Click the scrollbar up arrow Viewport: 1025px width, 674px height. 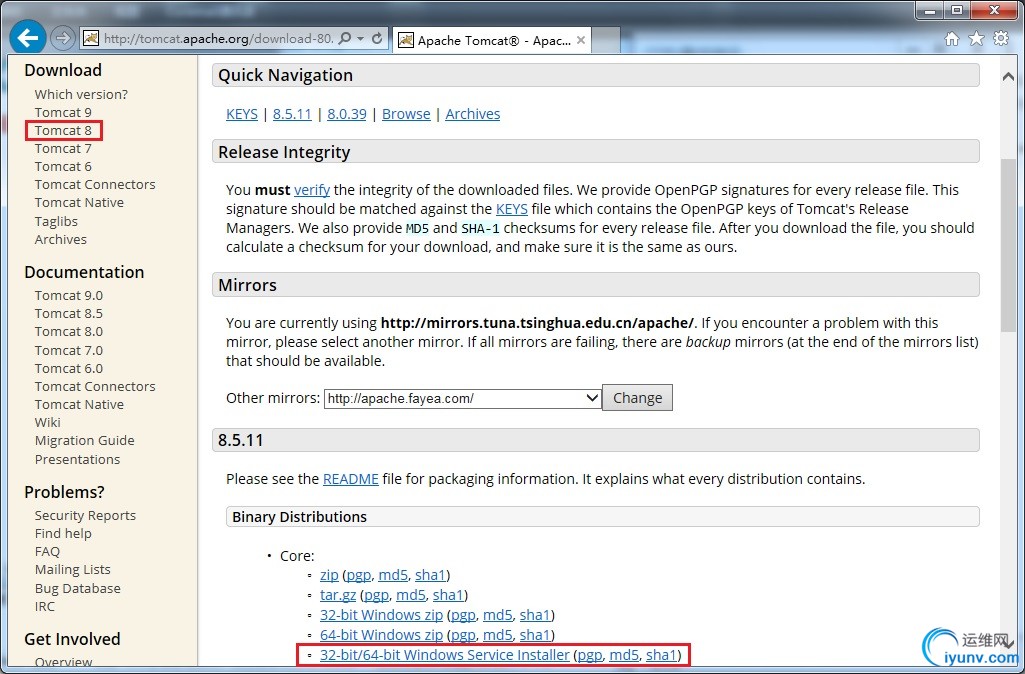(1008, 76)
